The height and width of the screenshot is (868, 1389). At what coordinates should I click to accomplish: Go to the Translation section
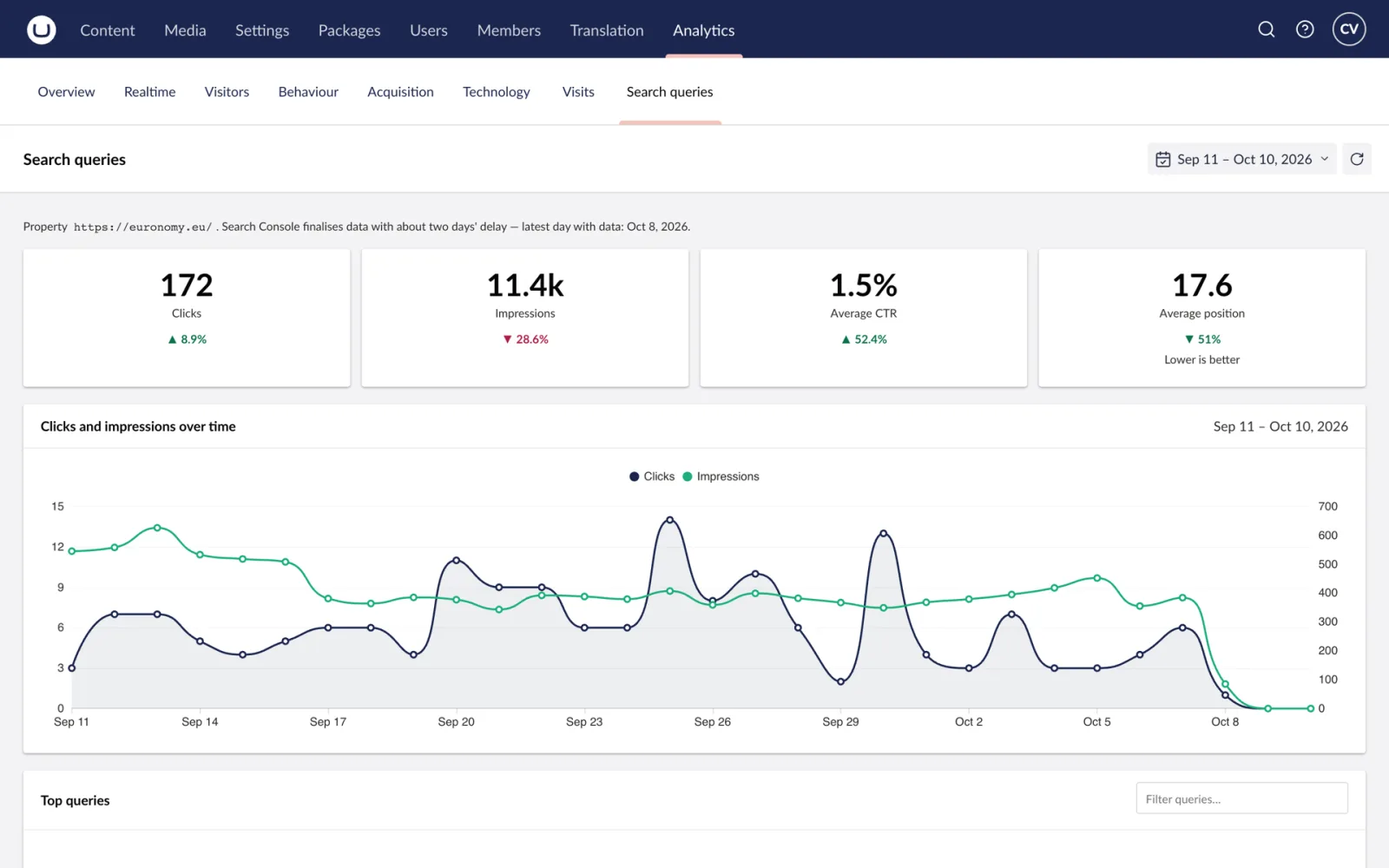tap(607, 30)
